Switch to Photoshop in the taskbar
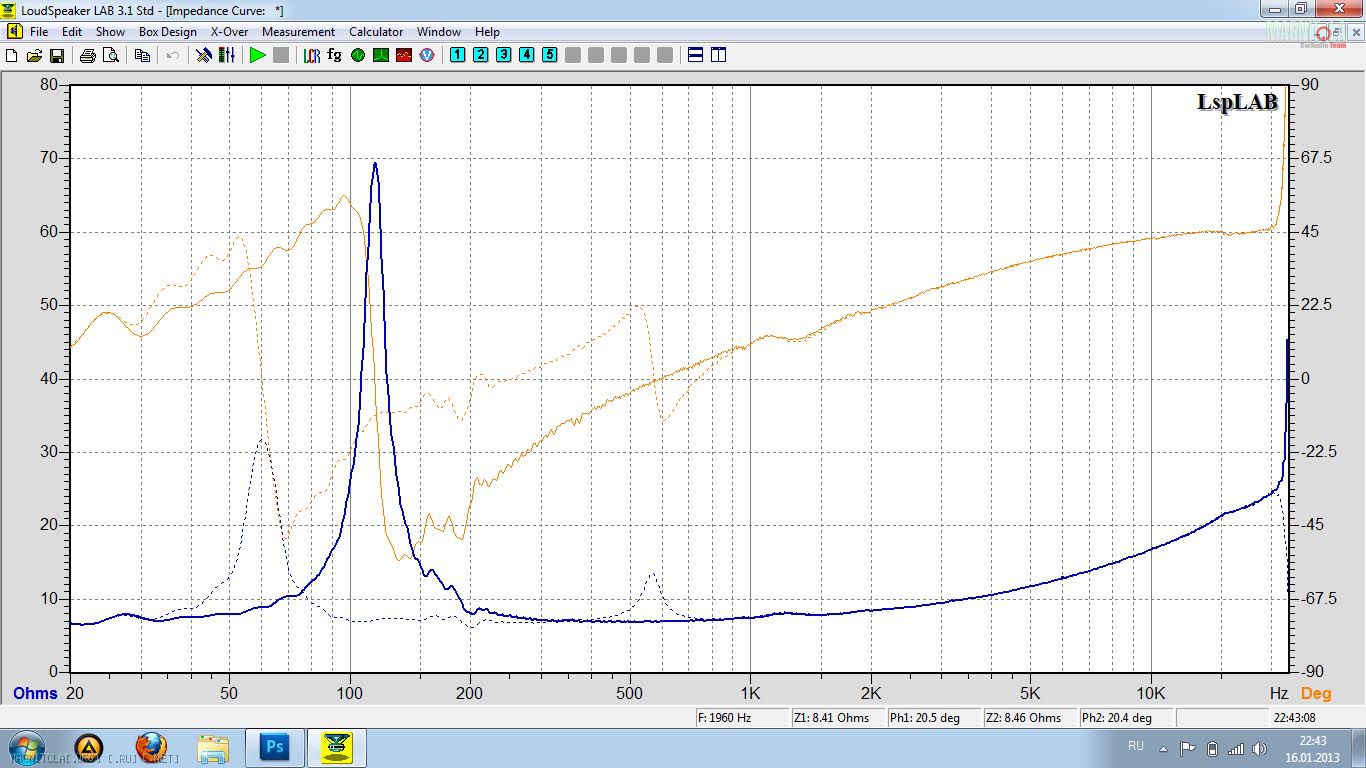Image resolution: width=1366 pixels, height=768 pixels. pos(275,748)
